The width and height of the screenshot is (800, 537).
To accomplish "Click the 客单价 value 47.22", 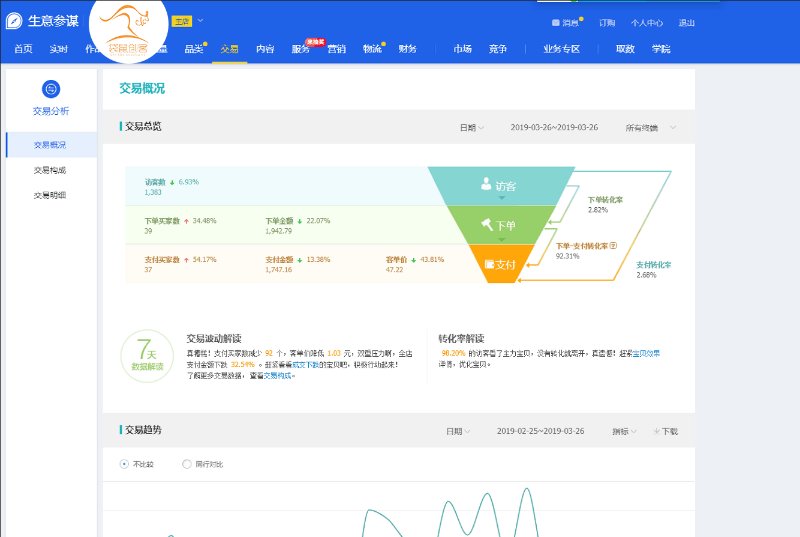I will pyautogui.click(x=394, y=270).
